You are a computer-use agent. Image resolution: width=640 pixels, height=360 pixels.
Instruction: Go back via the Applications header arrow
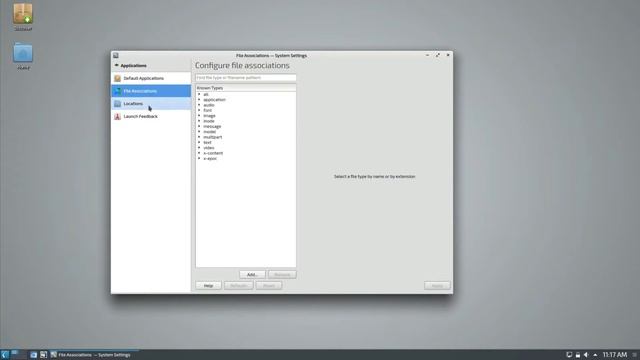(116, 65)
